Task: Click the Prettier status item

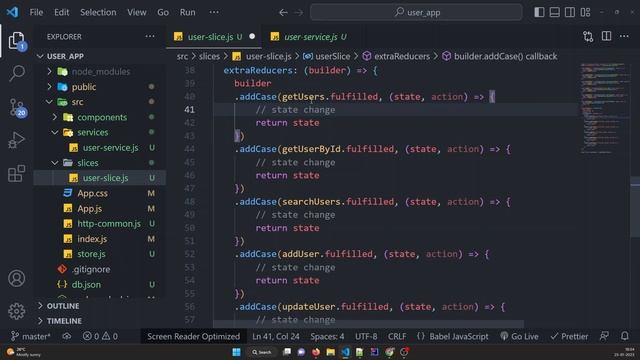Action: 569,336
